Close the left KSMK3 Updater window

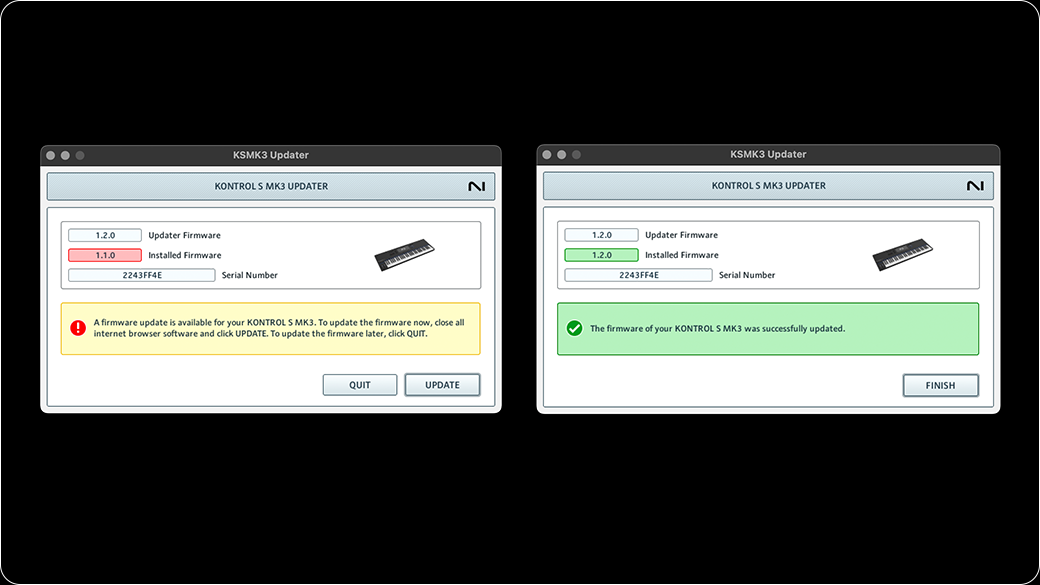coord(50,155)
